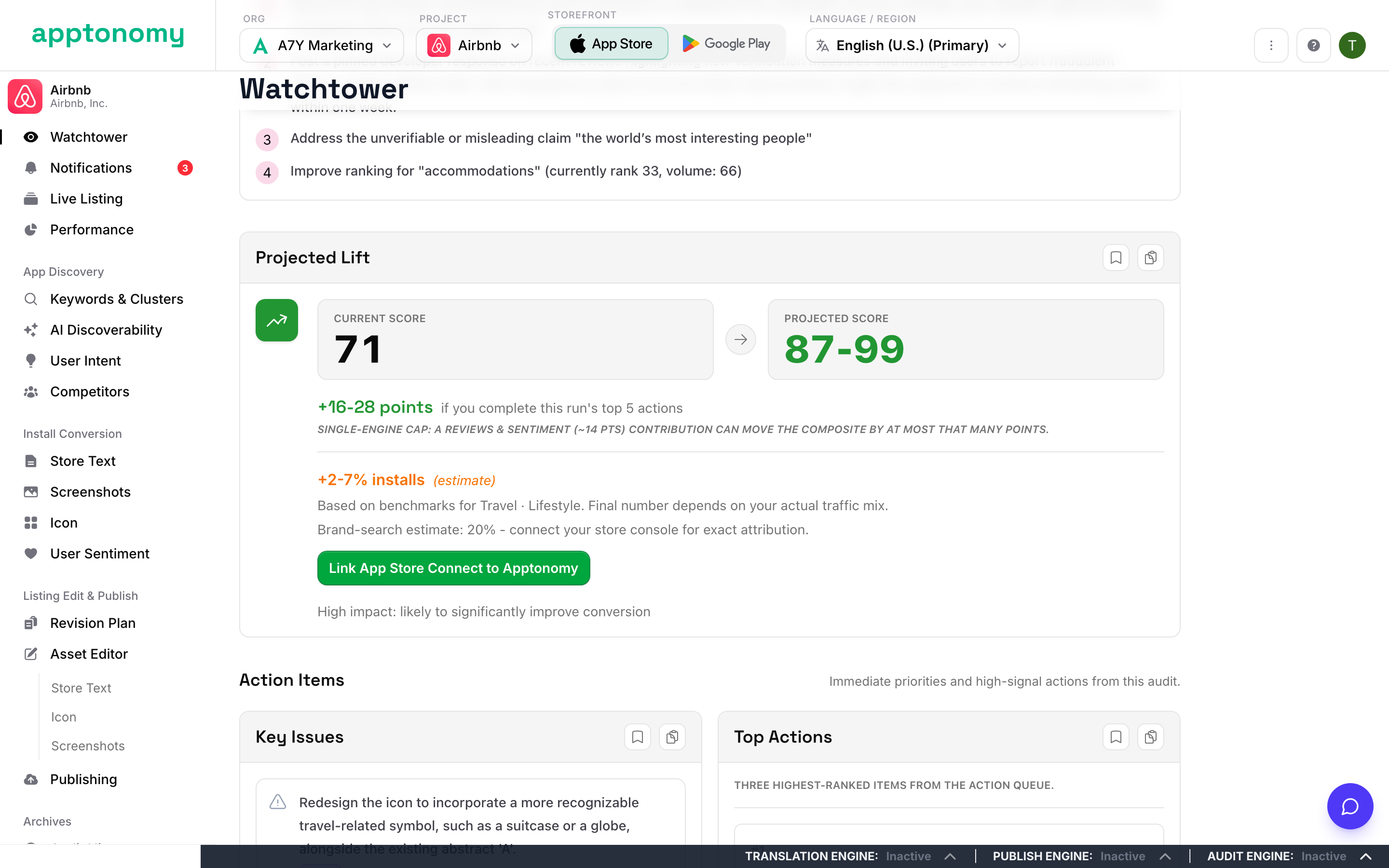Viewport: 1389px width, 868px height.
Task: Switch storefront to Google Play
Action: point(726,43)
